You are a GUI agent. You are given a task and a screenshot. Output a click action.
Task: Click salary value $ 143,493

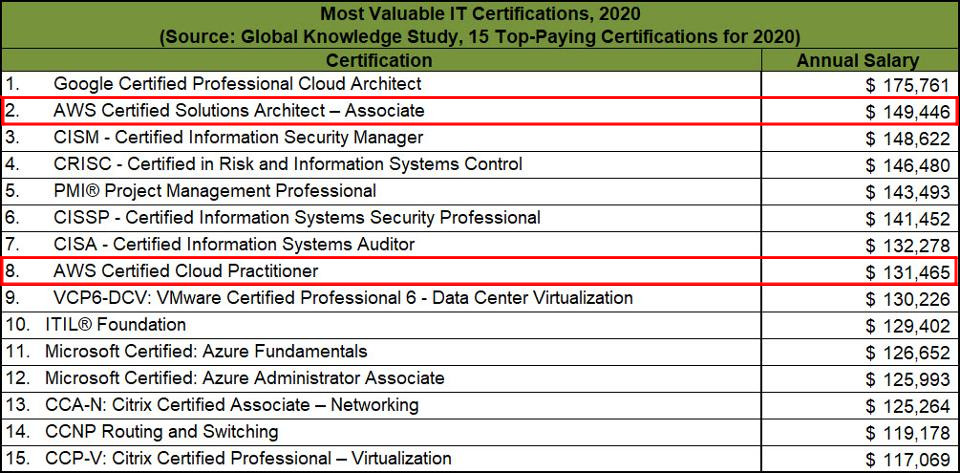click(907, 193)
